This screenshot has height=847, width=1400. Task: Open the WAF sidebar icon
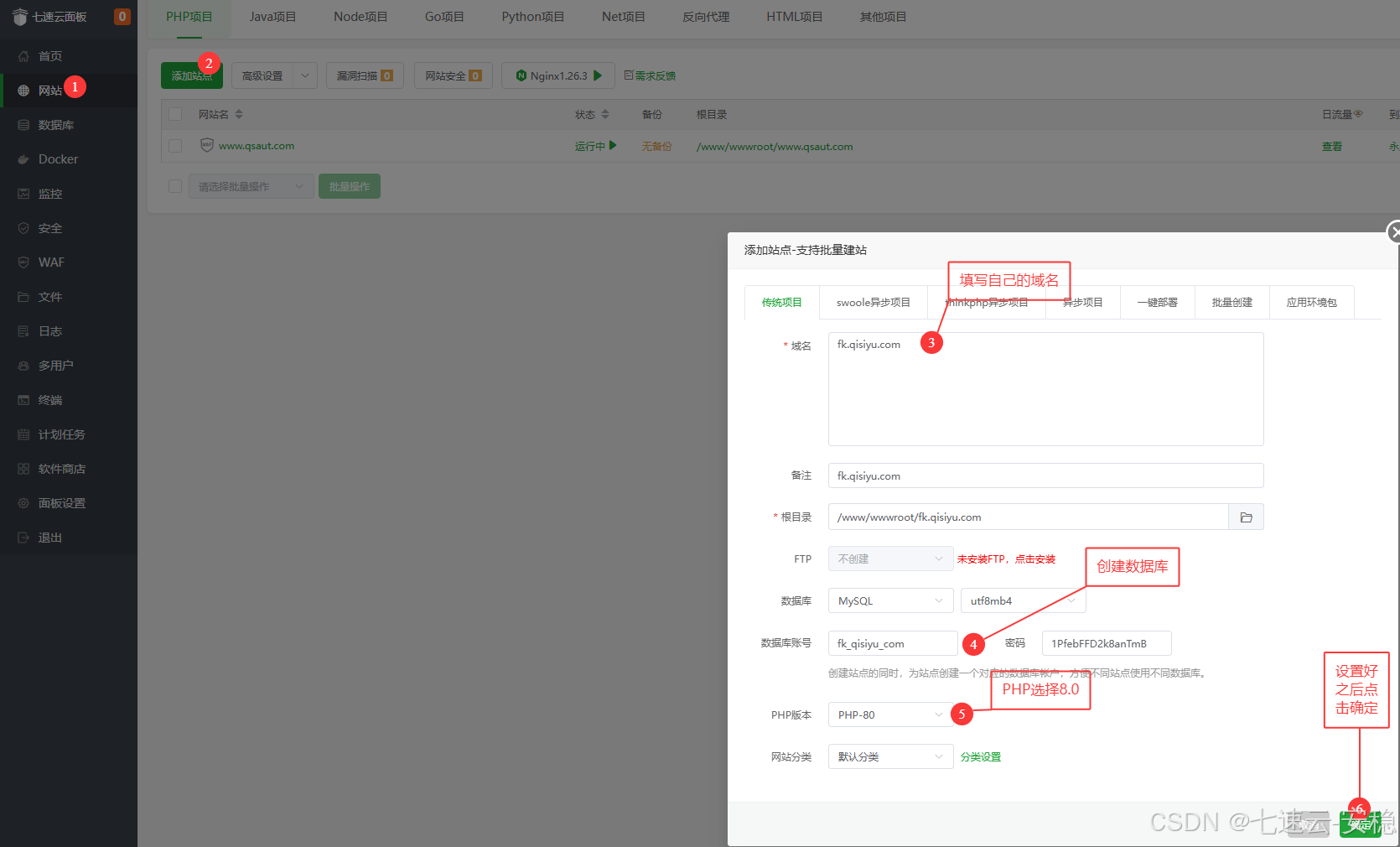click(x=23, y=262)
